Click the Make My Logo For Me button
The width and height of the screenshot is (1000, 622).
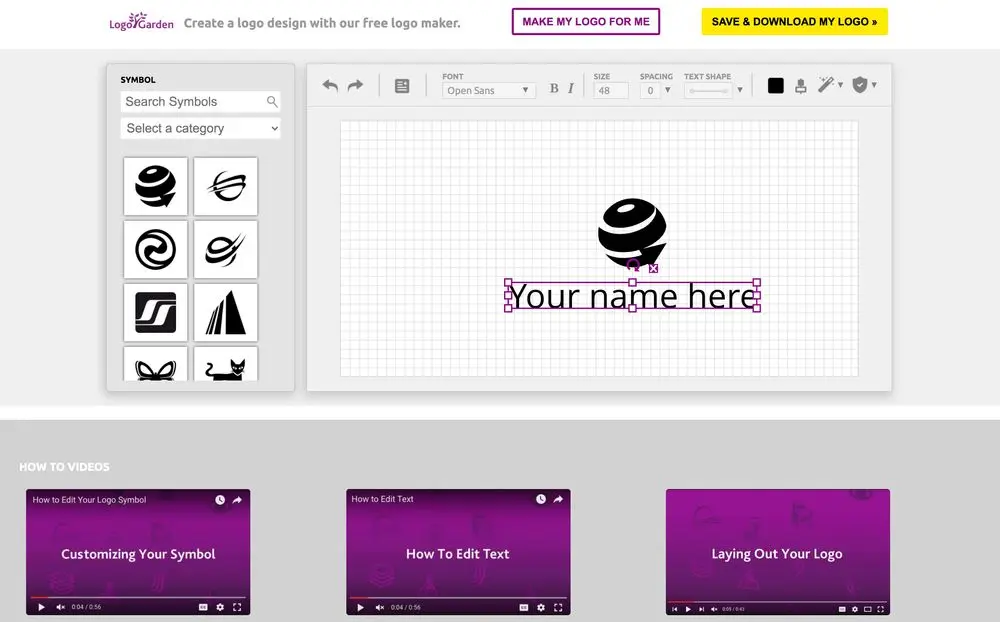click(586, 22)
